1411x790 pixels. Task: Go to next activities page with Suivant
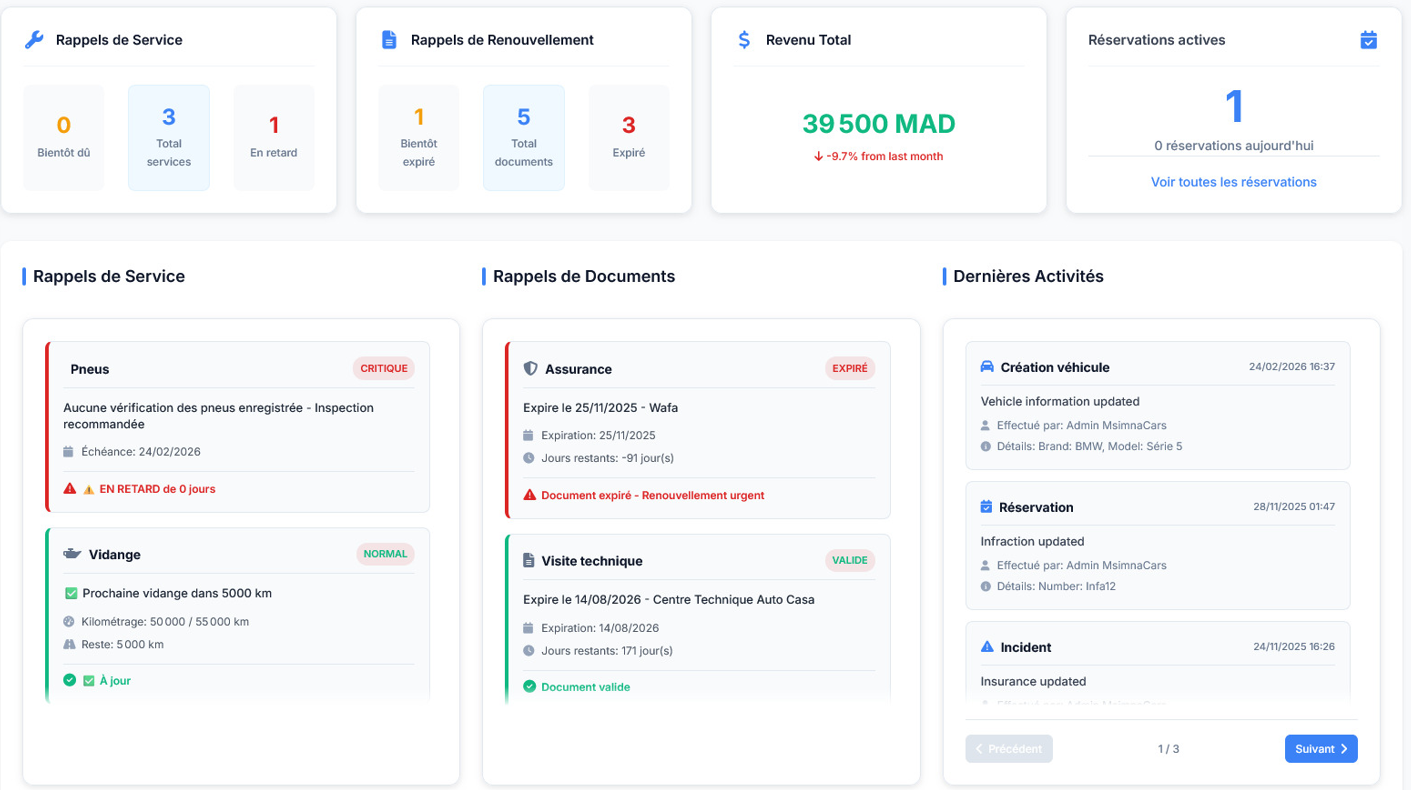tap(1320, 749)
